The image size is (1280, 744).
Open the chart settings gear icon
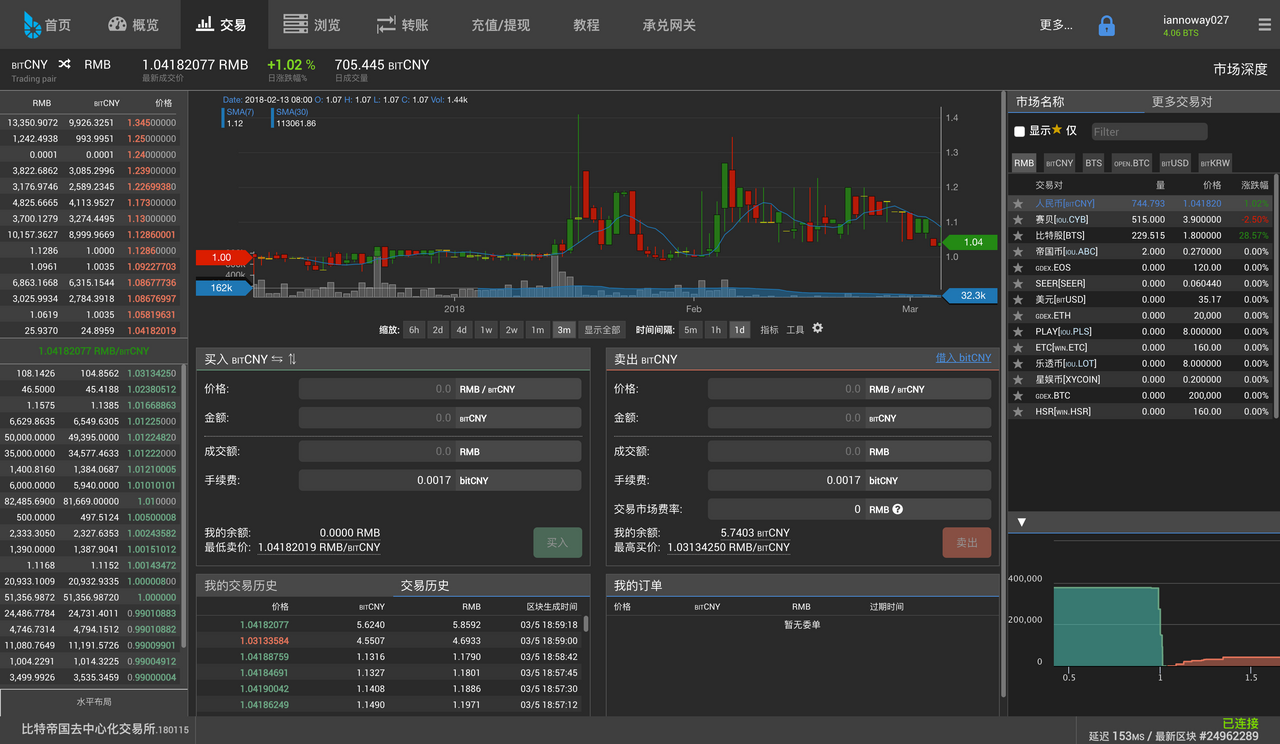coord(818,328)
